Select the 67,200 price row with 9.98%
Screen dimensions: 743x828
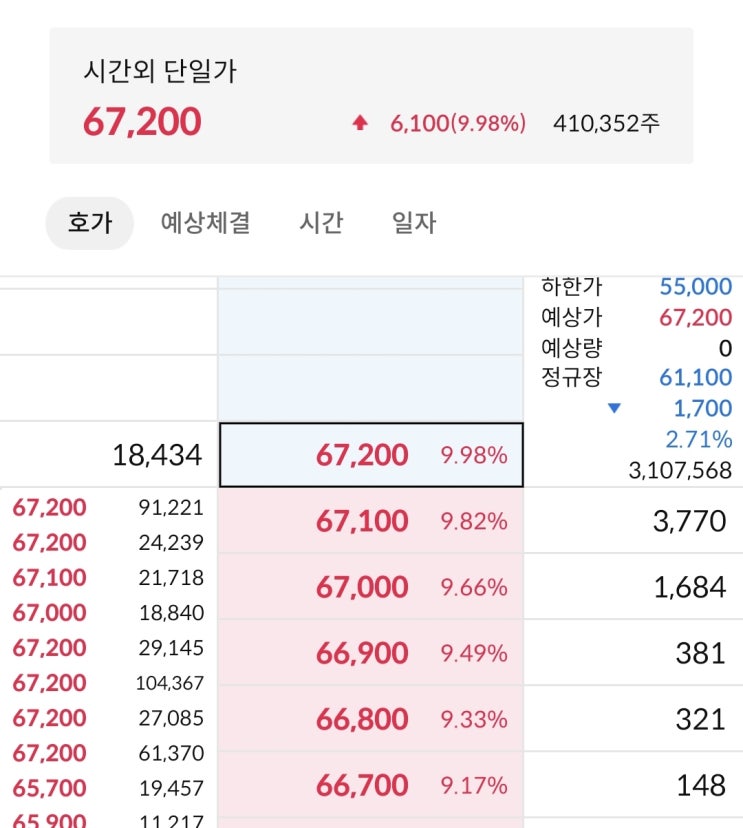(371, 455)
